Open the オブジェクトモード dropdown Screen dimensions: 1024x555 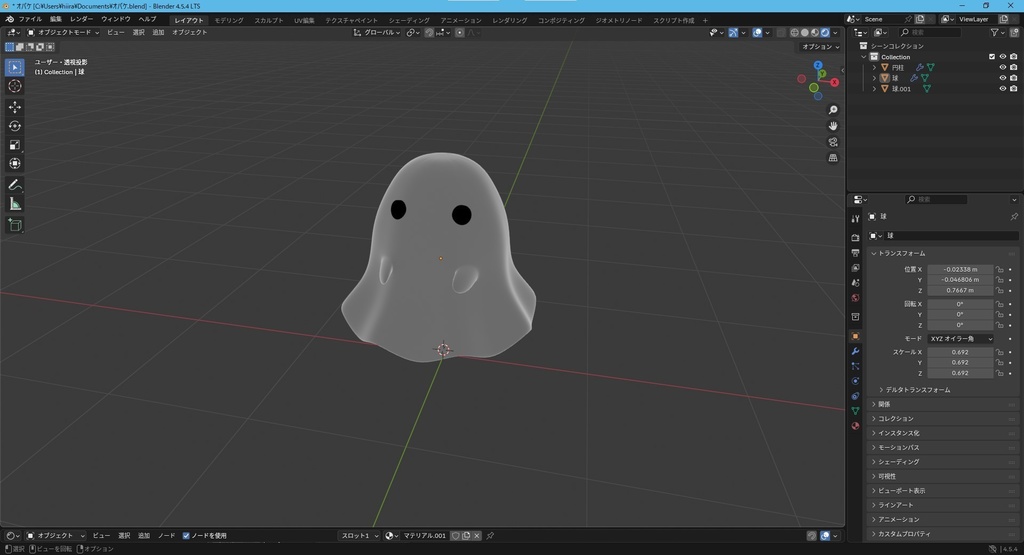tap(64, 32)
